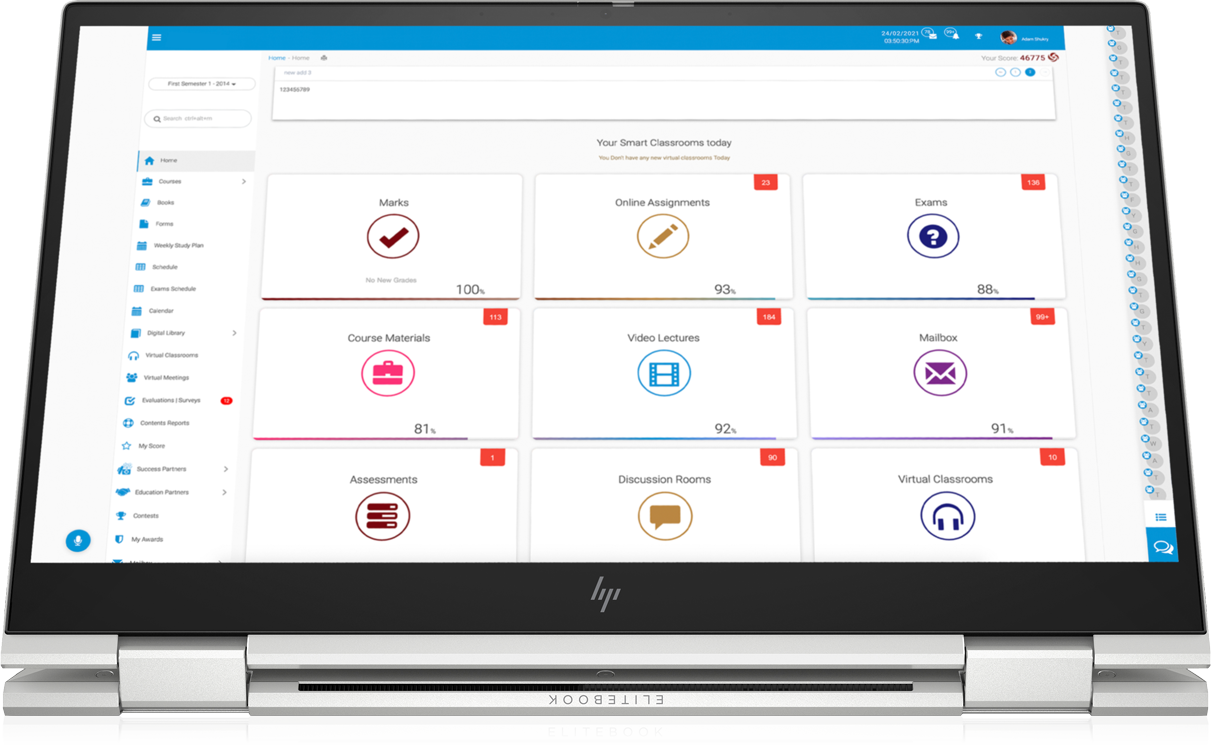
Task: Open the Course Materials briefcase icon
Action: click(x=388, y=373)
